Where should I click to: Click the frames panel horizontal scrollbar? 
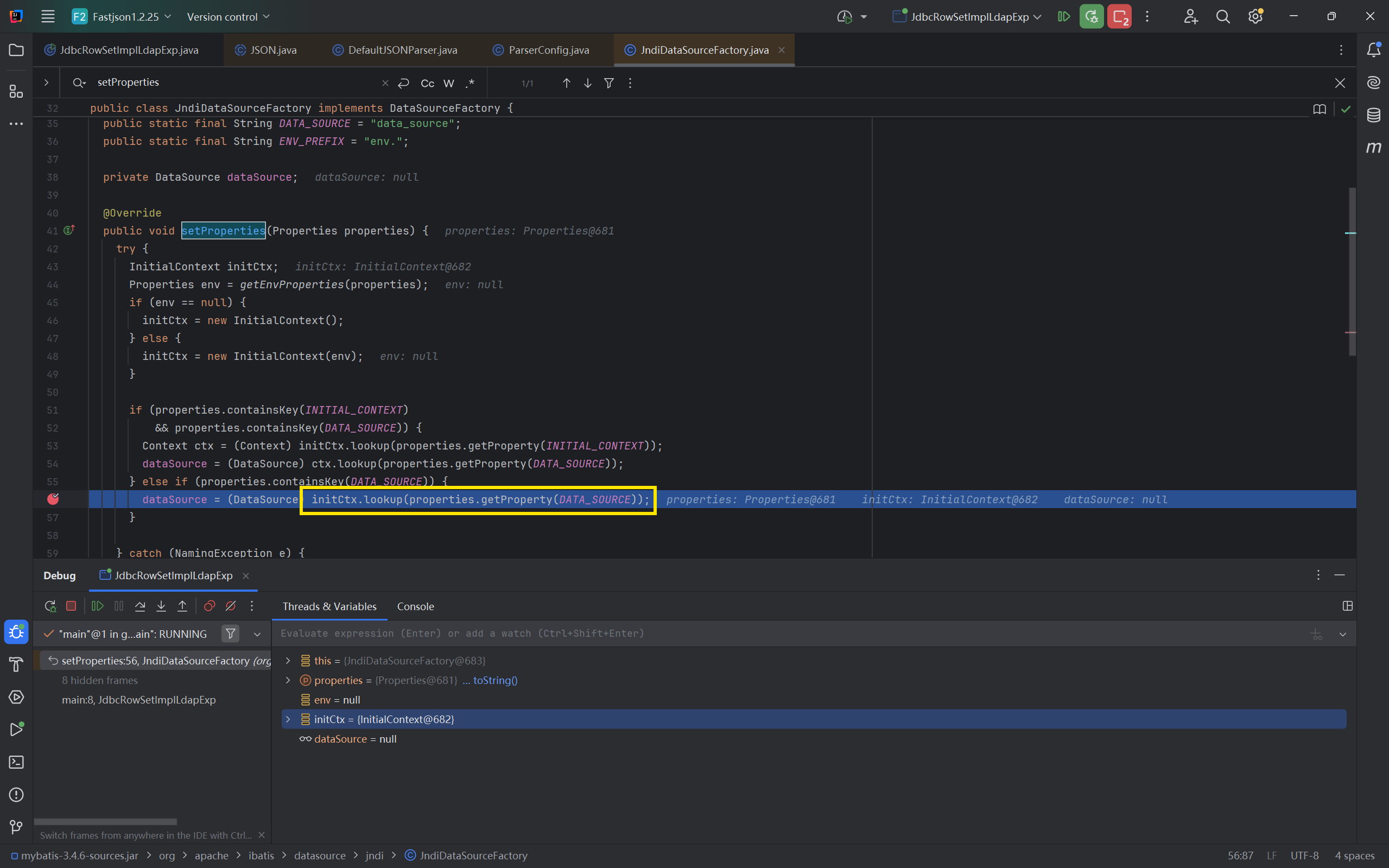[x=106, y=821]
